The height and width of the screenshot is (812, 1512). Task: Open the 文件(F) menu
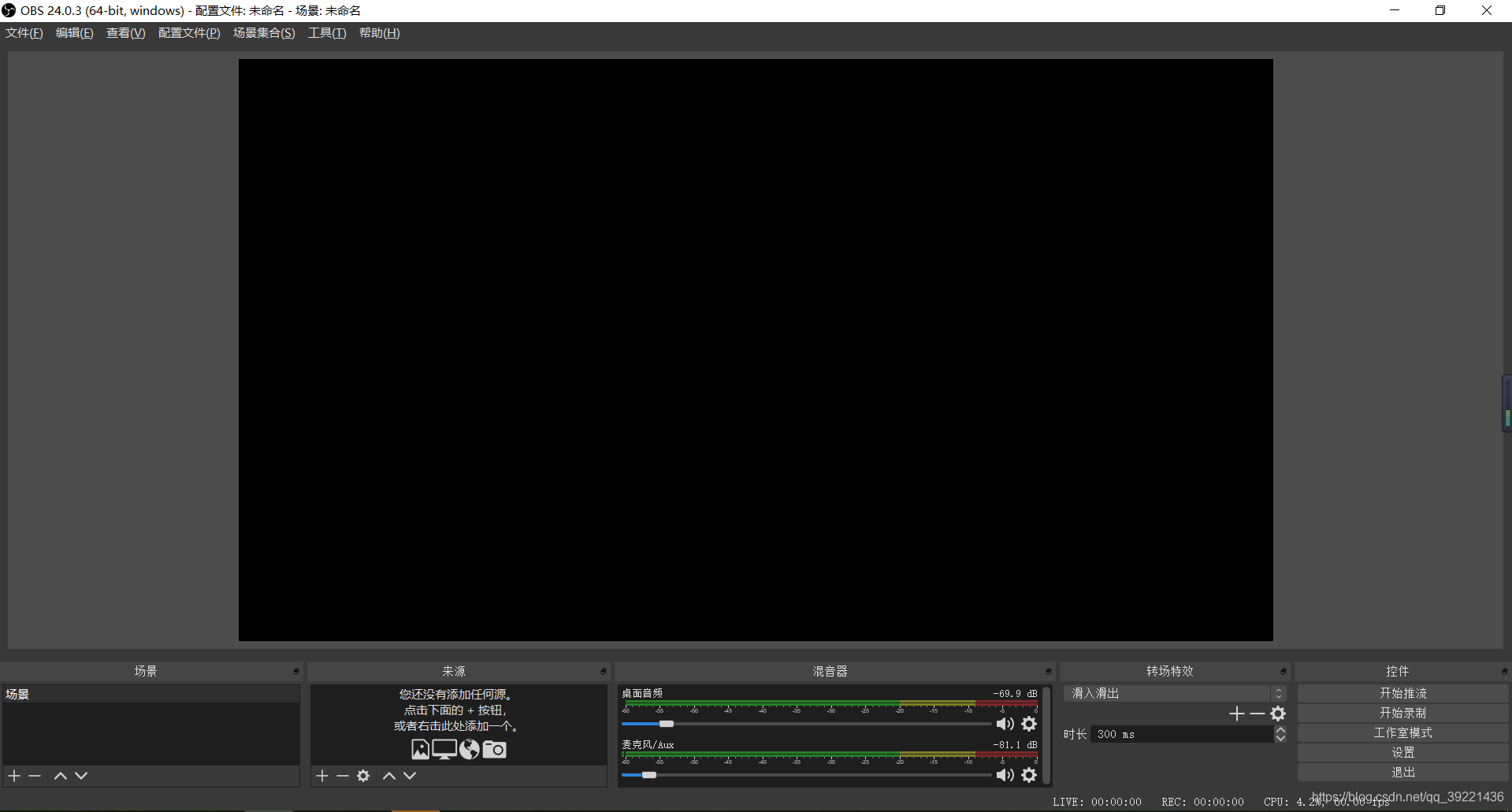tap(24, 33)
